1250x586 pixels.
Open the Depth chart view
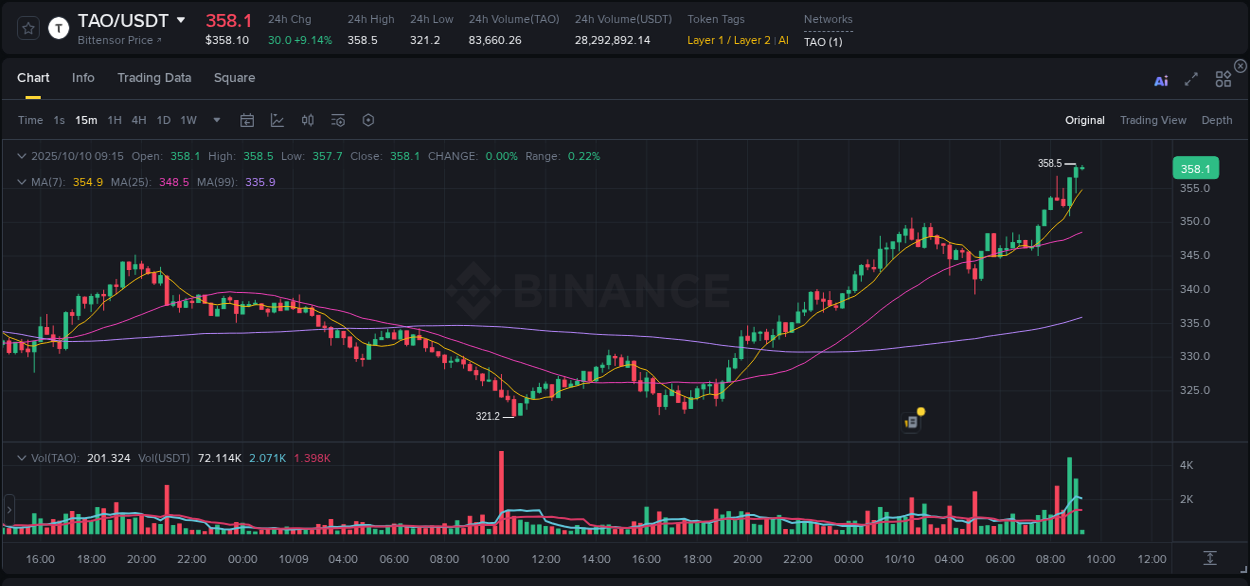[1217, 119]
